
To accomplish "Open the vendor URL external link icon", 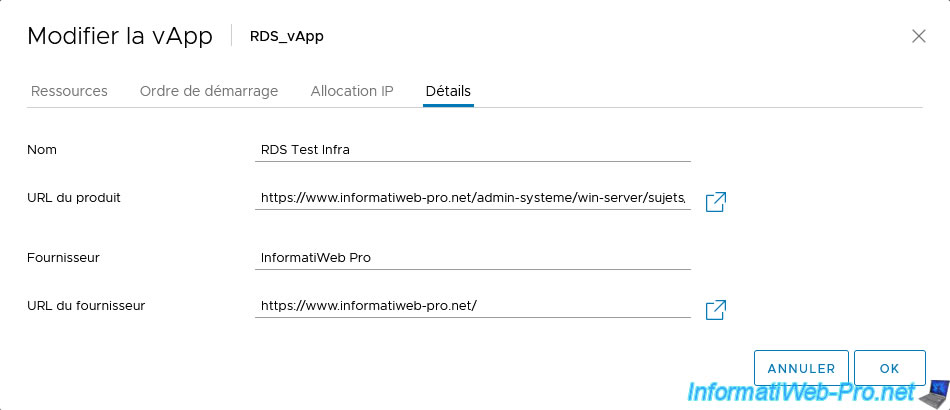I will 716,309.
